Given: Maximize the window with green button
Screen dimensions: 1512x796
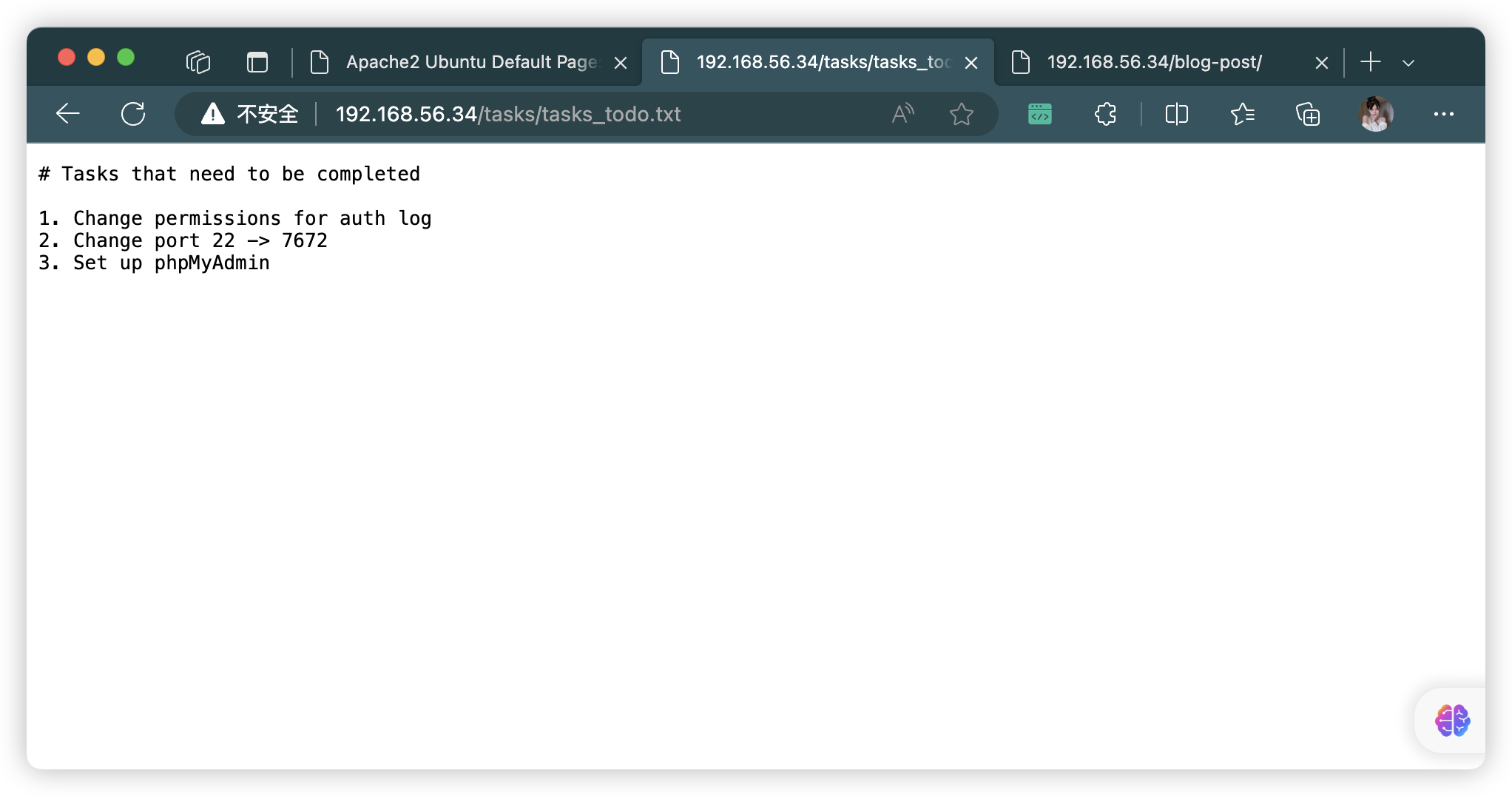Looking at the screenshot, I should point(126,57).
